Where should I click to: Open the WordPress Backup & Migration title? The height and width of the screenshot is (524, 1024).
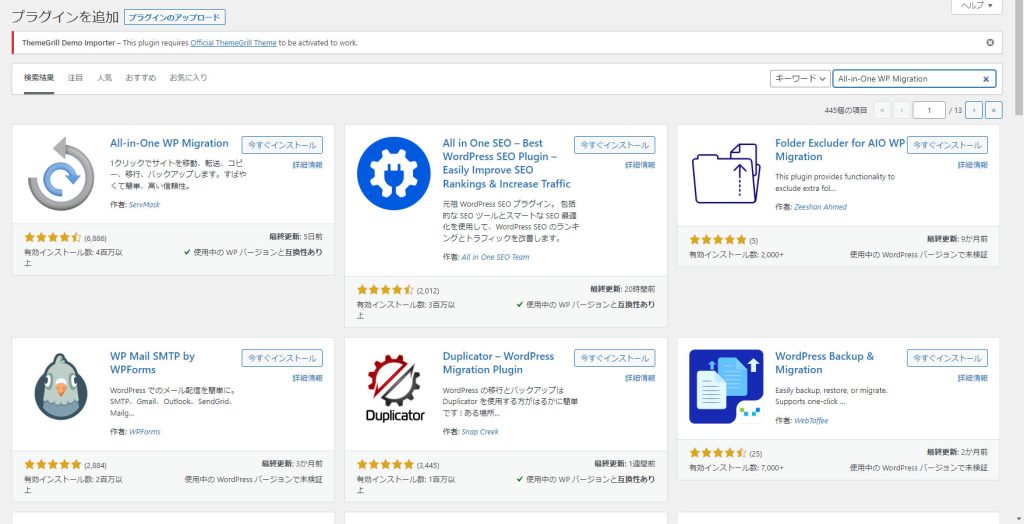click(x=824, y=363)
